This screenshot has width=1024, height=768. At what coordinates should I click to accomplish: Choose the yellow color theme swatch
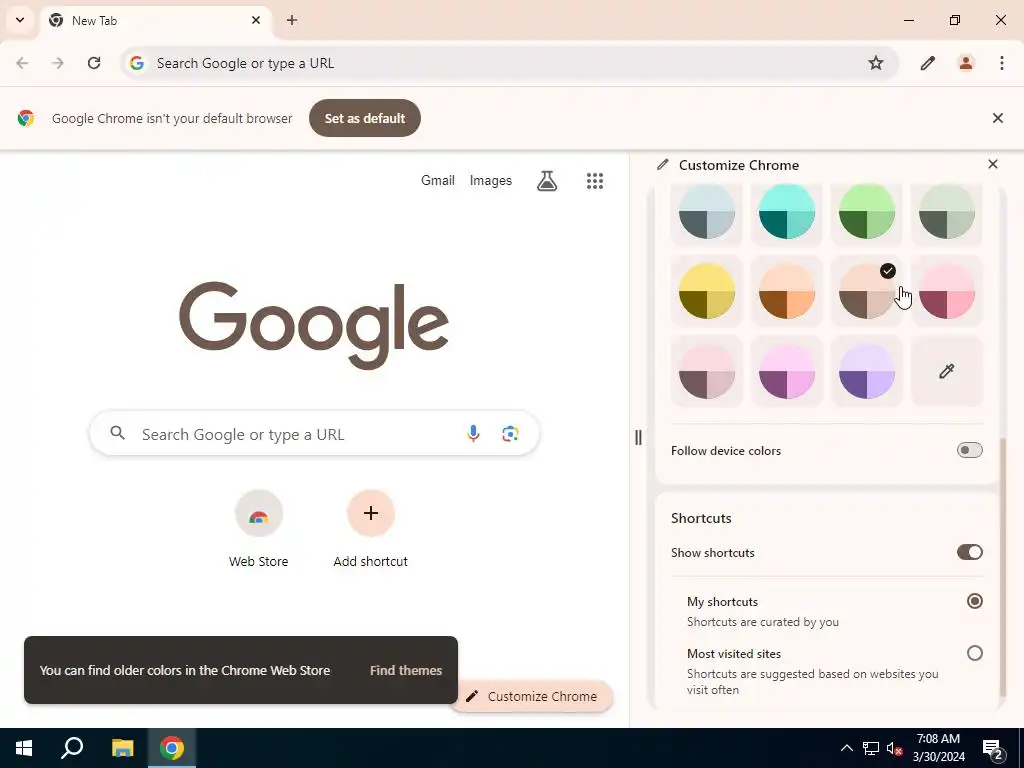(x=707, y=291)
